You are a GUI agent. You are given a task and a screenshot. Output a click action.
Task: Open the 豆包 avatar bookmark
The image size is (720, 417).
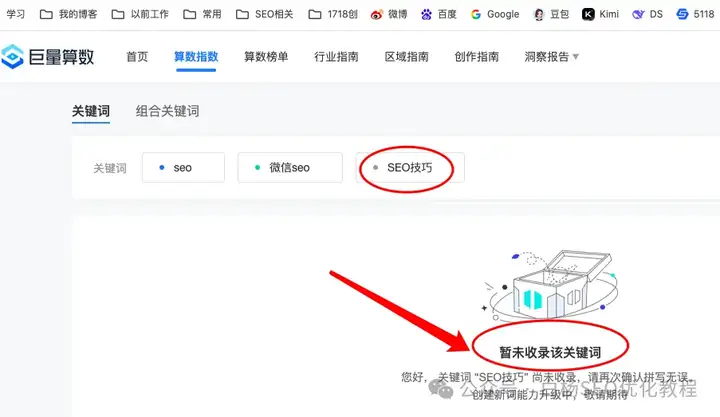pos(539,15)
